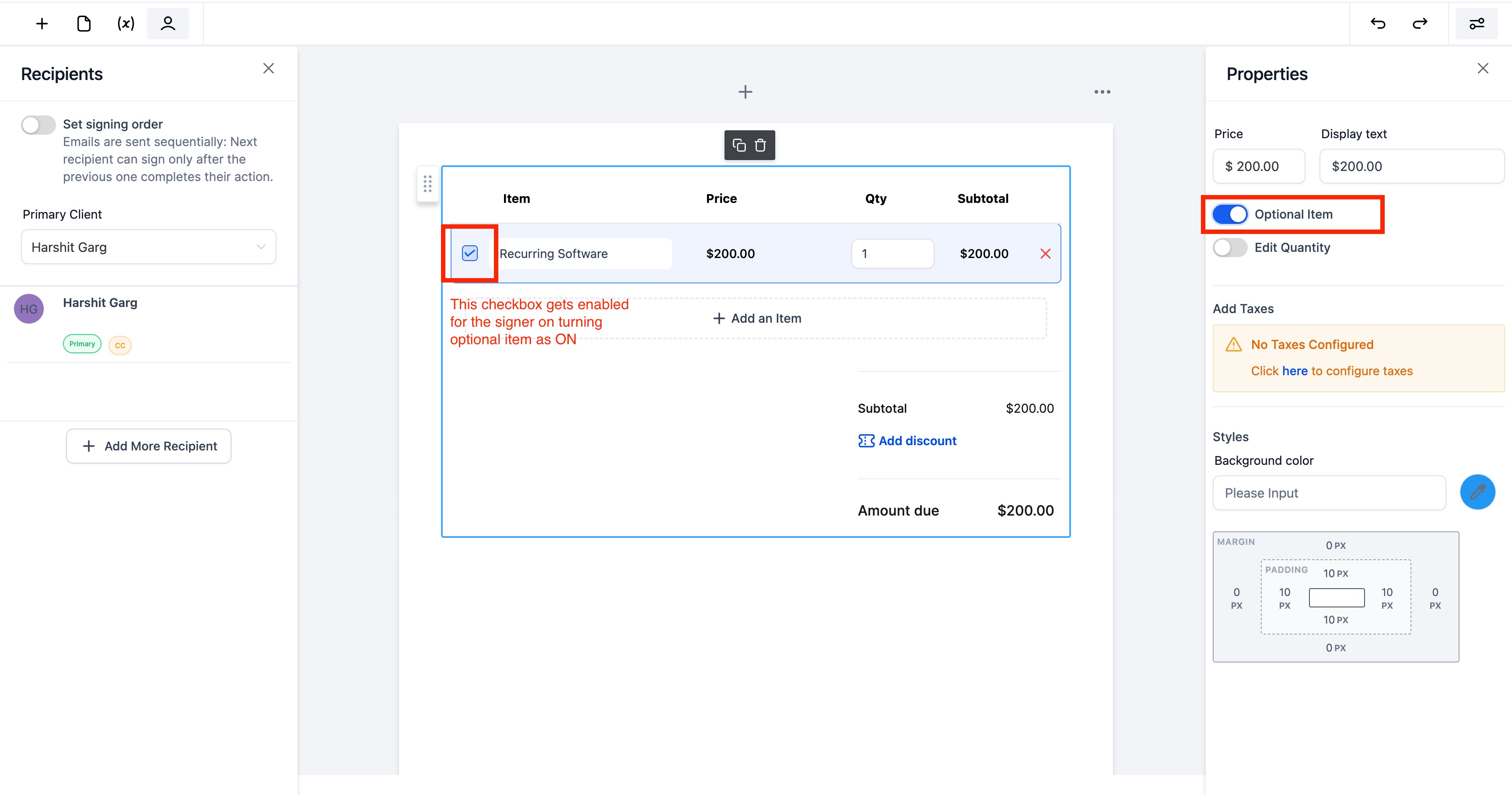The height and width of the screenshot is (795, 1512).
Task: Enable the Edit Quantity toggle
Action: click(1230, 248)
